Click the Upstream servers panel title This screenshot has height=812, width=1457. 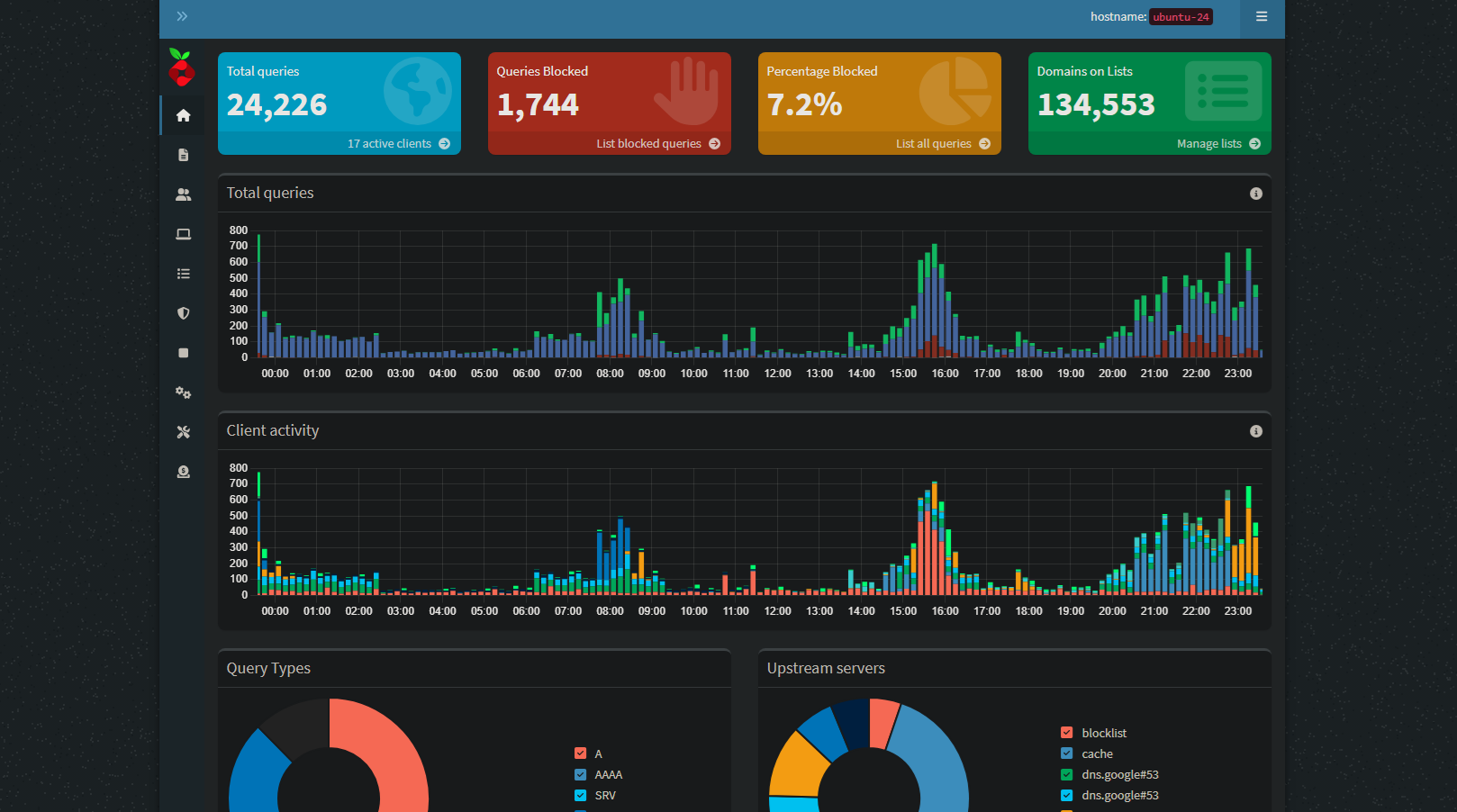tap(826, 668)
